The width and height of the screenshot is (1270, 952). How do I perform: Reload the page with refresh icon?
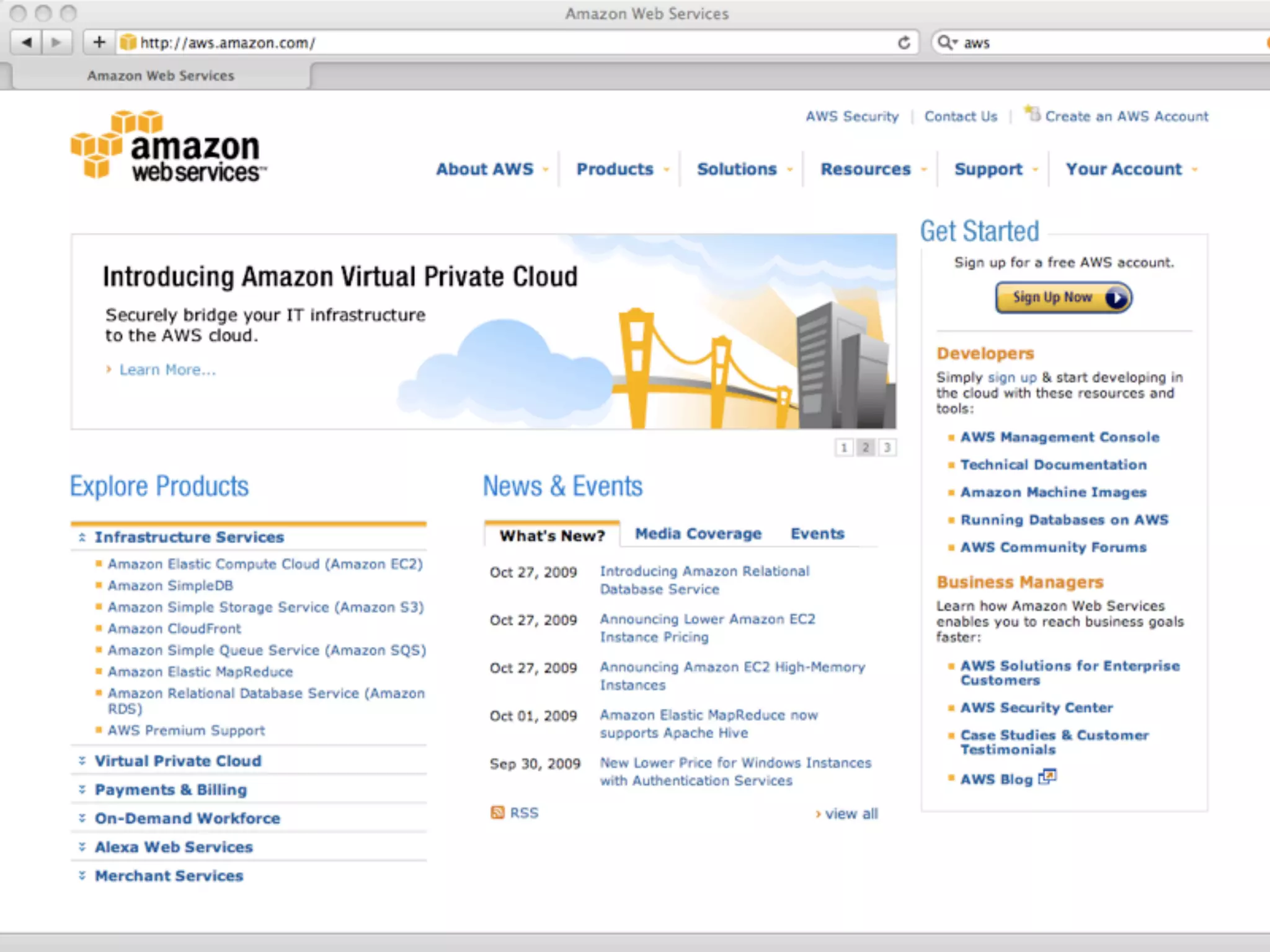[x=904, y=43]
